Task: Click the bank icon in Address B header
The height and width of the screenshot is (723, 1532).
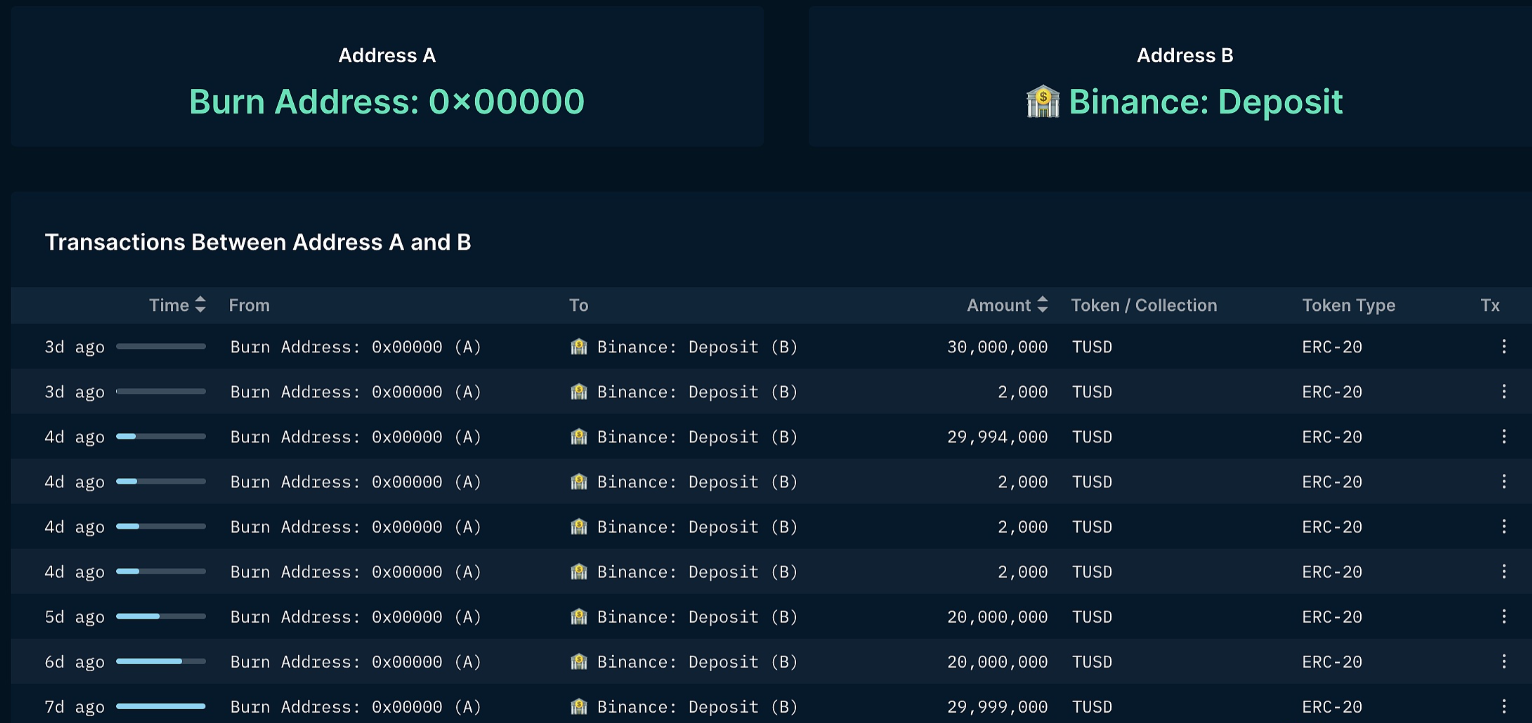Action: point(1043,102)
